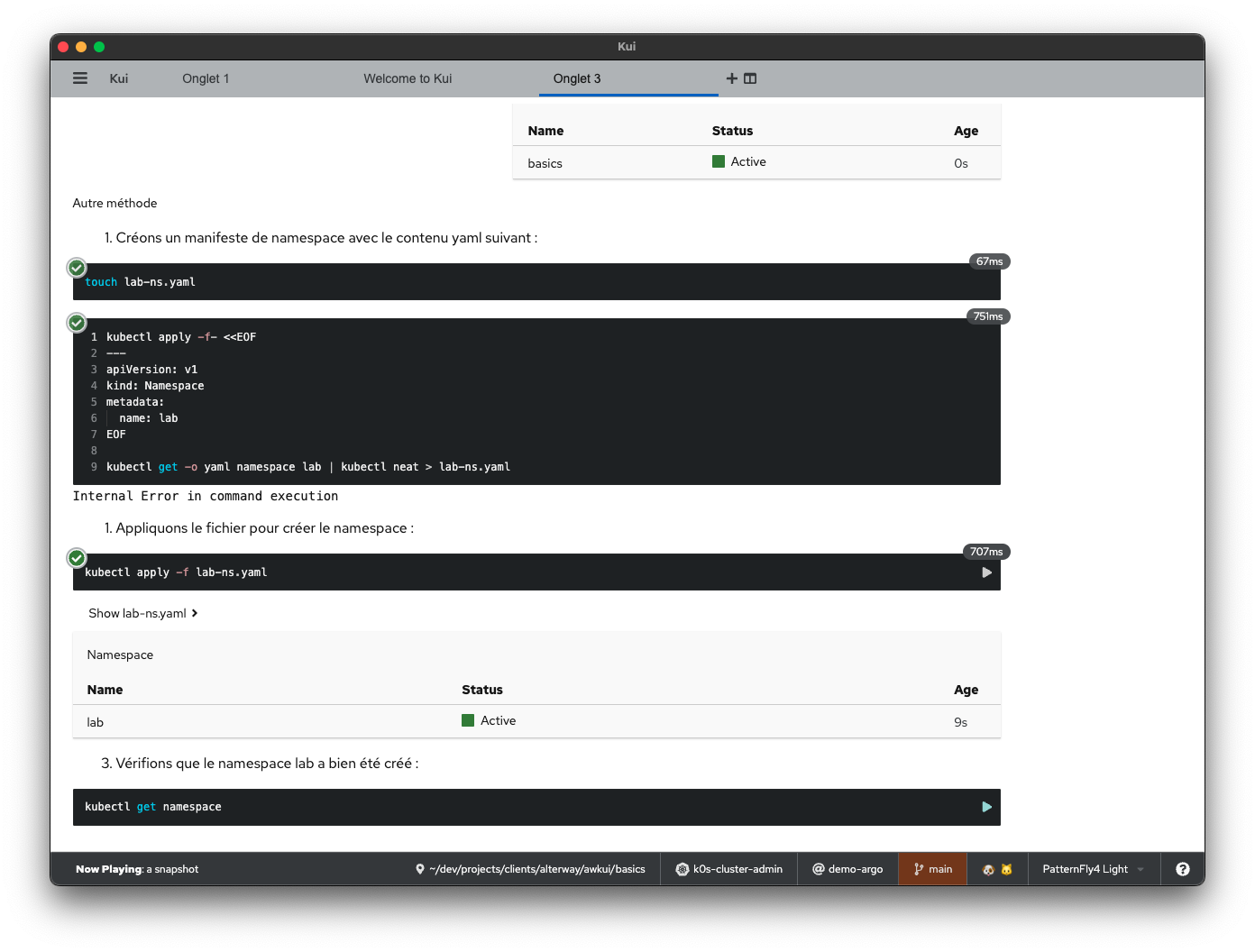Click the git branch main indicator

[x=932, y=869]
